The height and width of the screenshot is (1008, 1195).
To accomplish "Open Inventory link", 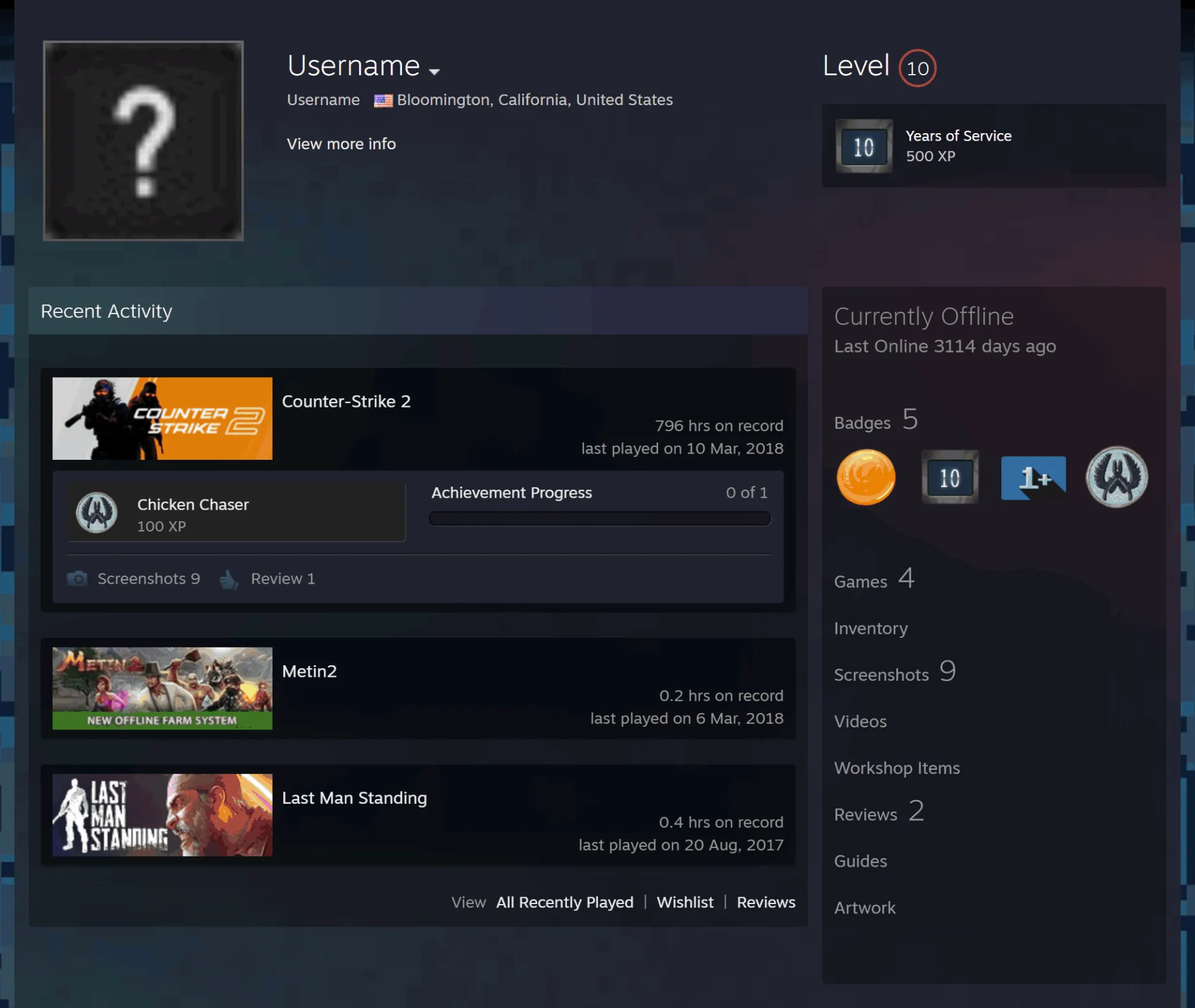I will point(871,628).
